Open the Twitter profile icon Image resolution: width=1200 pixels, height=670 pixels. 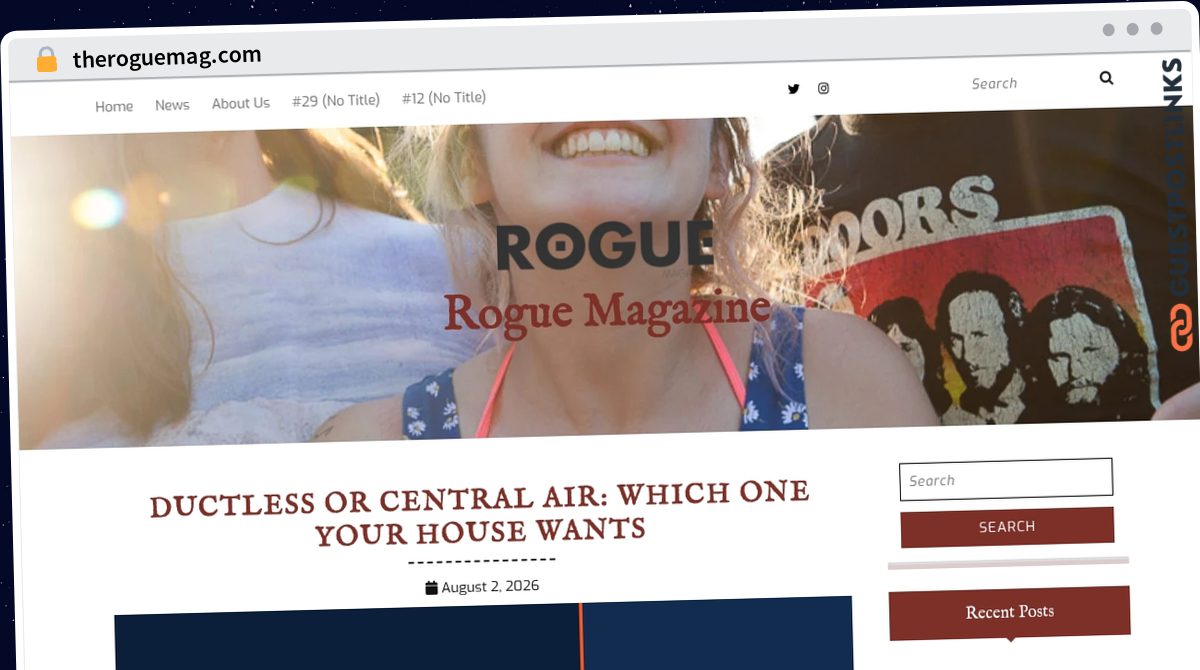[x=793, y=88]
